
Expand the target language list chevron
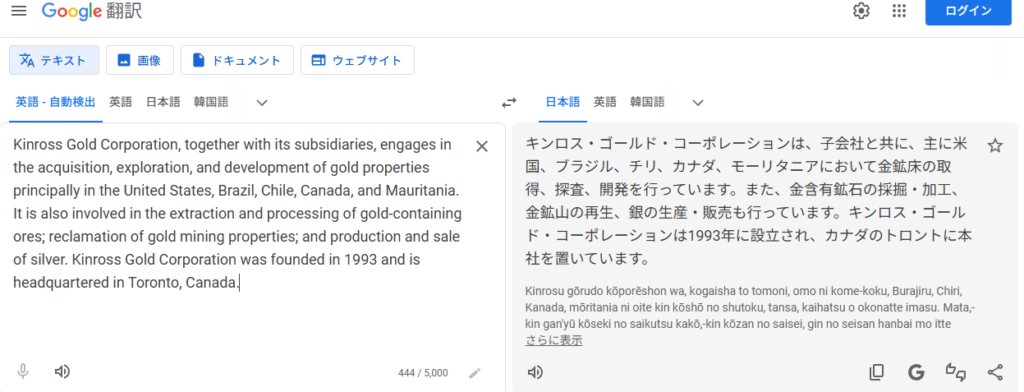coord(698,103)
